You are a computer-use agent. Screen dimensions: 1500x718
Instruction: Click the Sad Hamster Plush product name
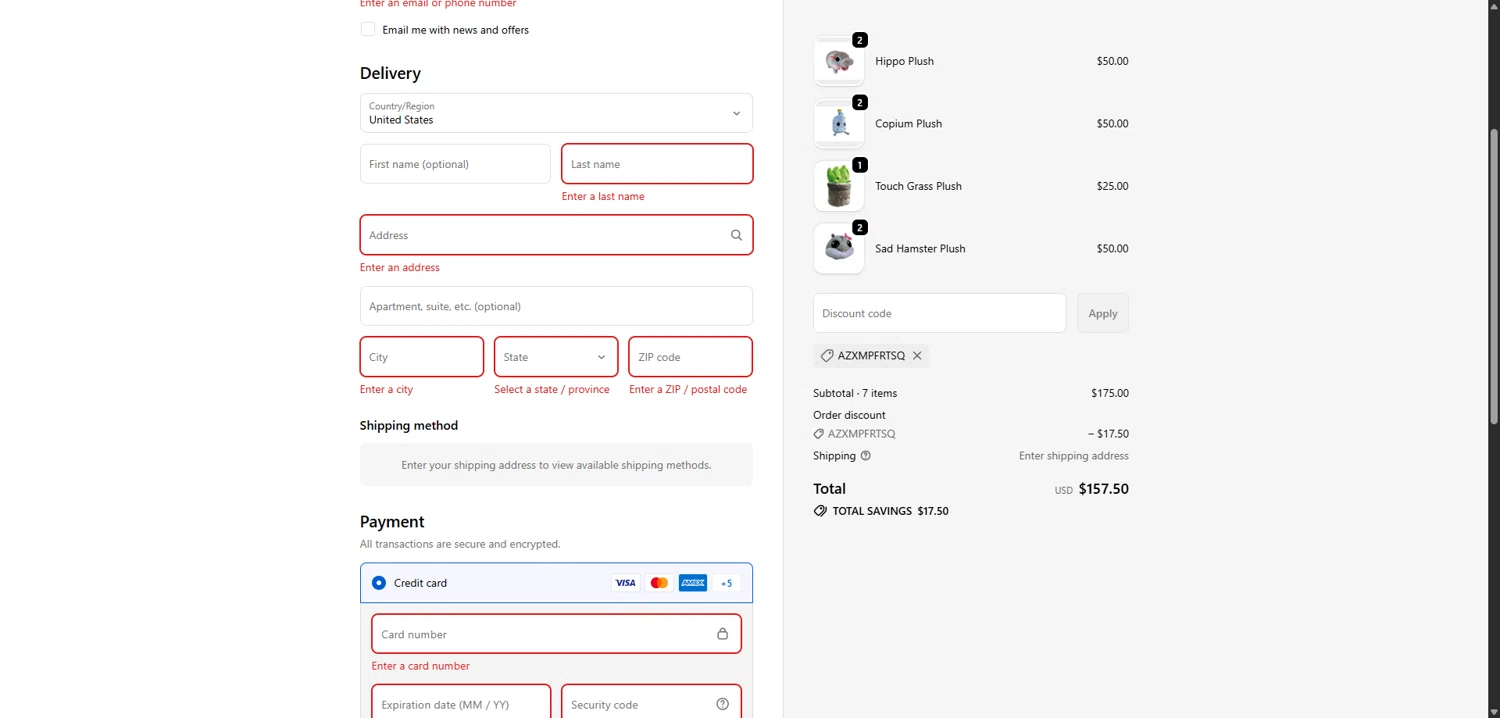[920, 249]
